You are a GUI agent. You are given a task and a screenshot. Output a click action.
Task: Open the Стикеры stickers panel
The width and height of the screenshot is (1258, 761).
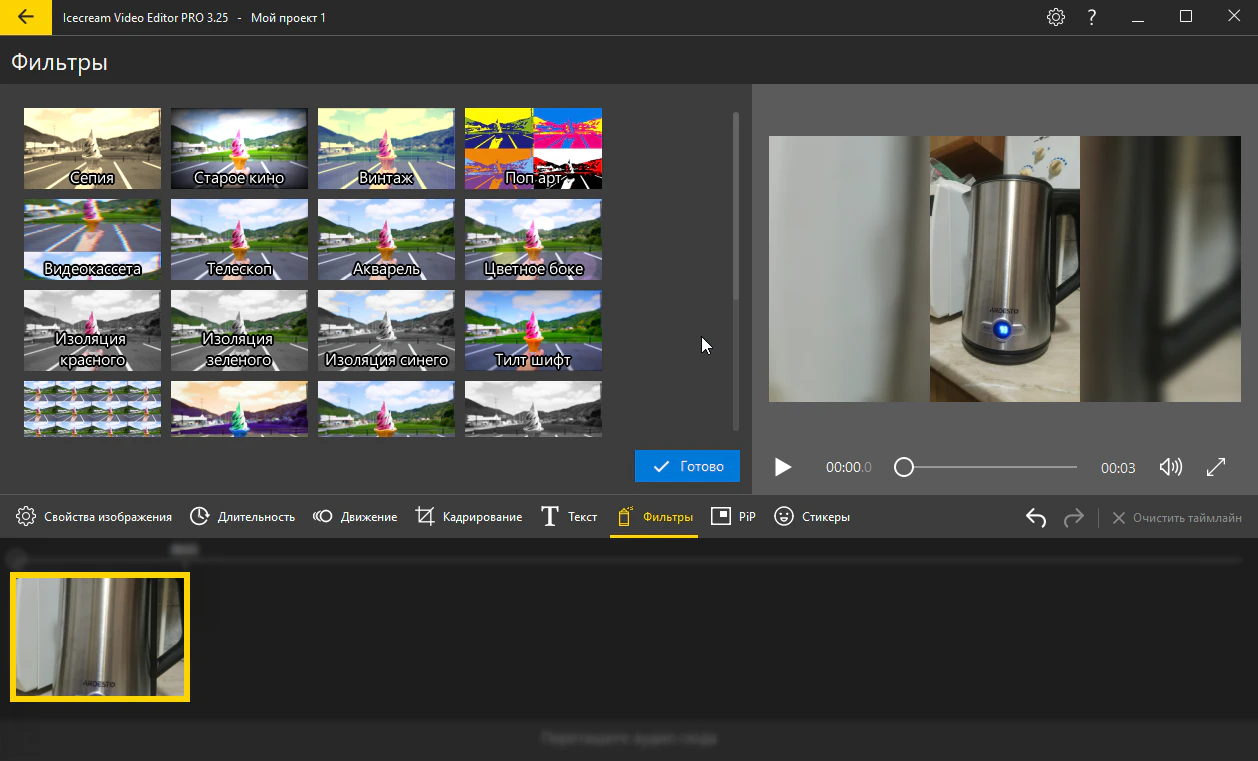click(x=812, y=517)
